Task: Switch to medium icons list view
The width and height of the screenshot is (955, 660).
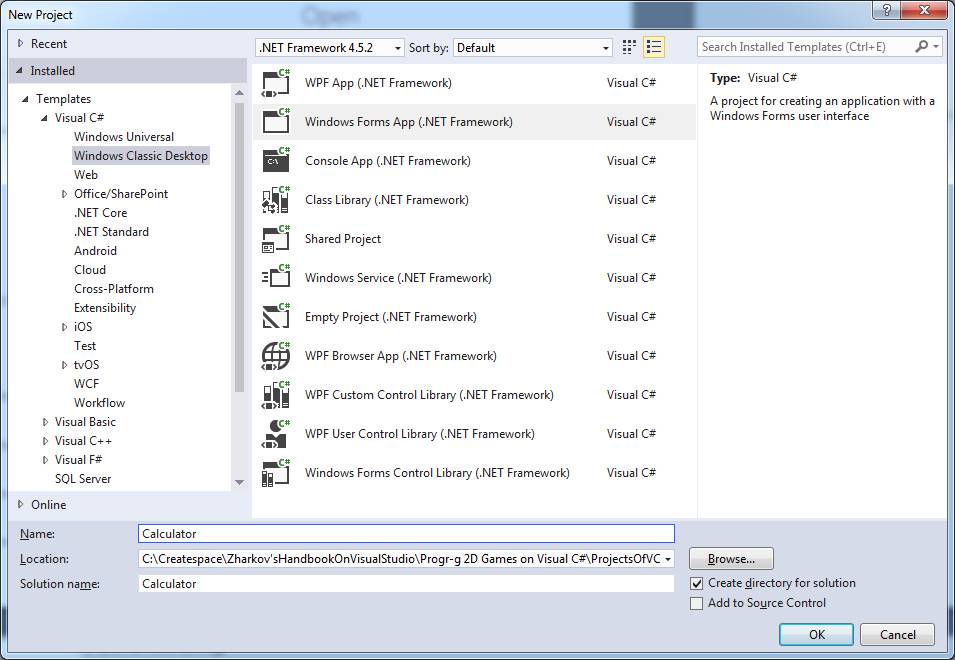Action: (x=654, y=47)
